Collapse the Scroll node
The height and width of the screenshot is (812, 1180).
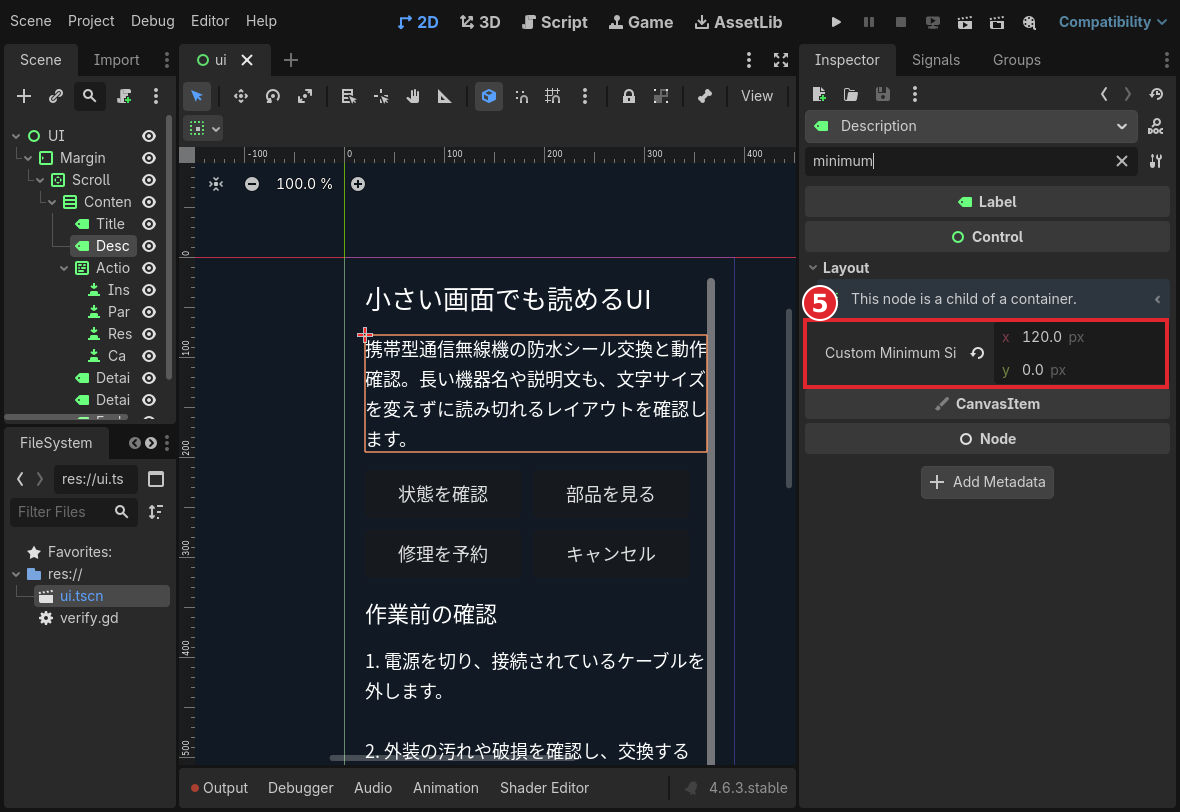pos(40,180)
